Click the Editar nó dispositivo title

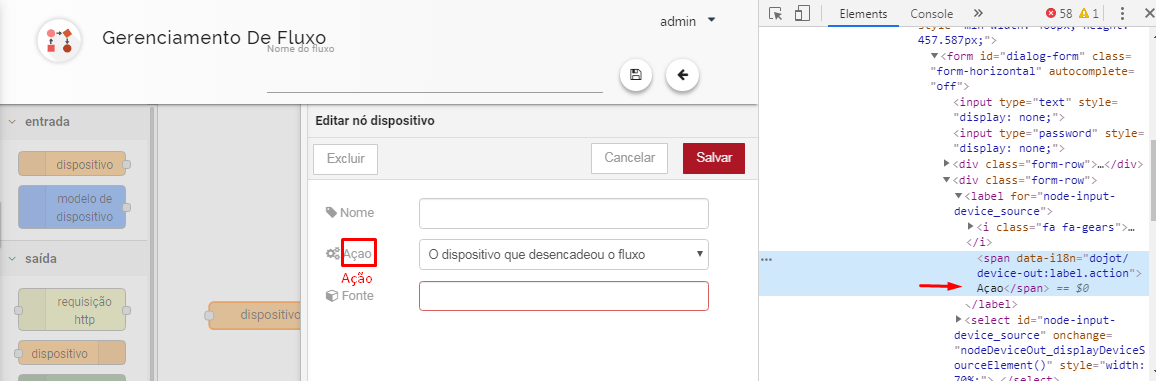point(375,120)
